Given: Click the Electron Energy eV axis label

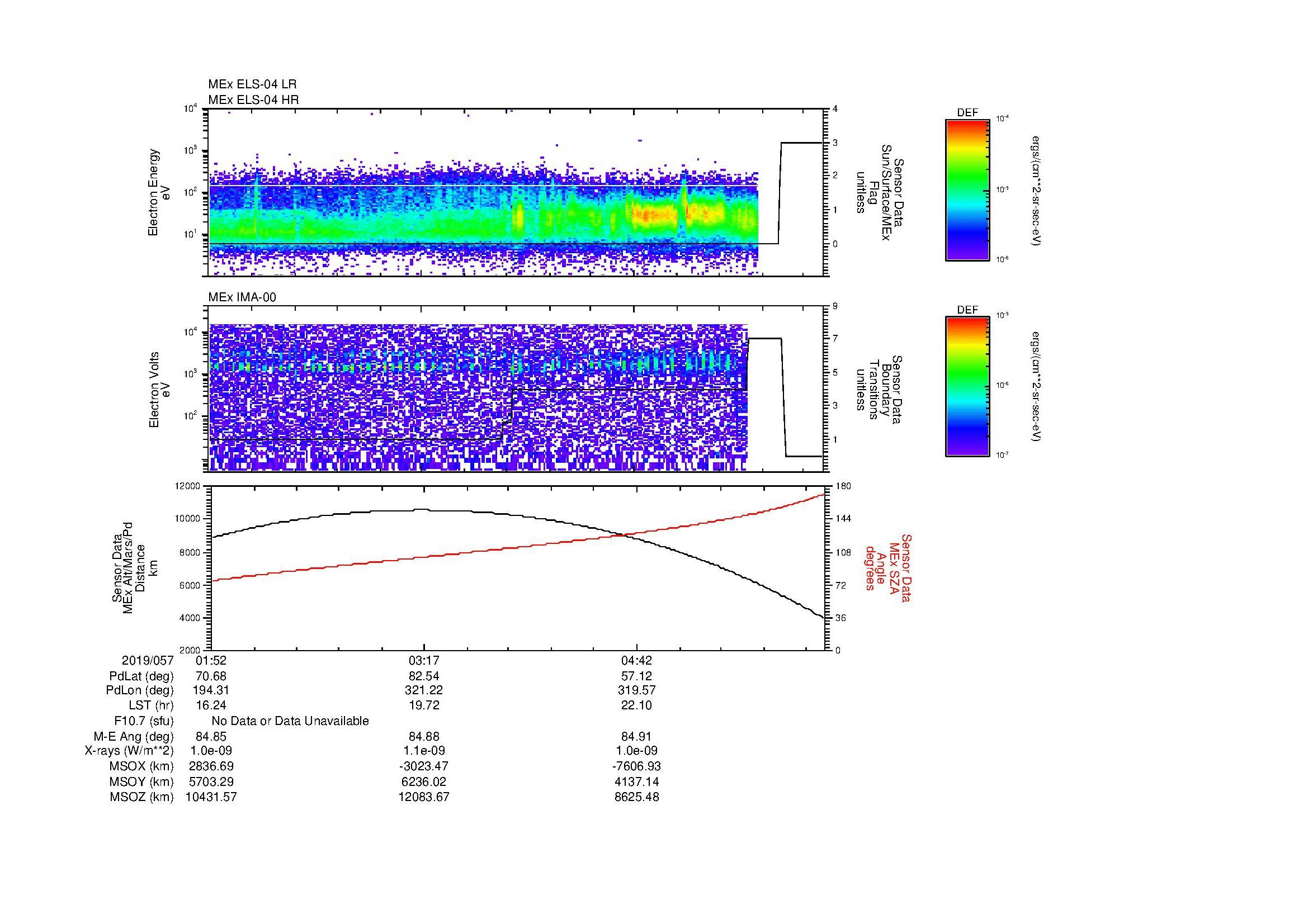Looking at the screenshot, I should coord(159,192).
